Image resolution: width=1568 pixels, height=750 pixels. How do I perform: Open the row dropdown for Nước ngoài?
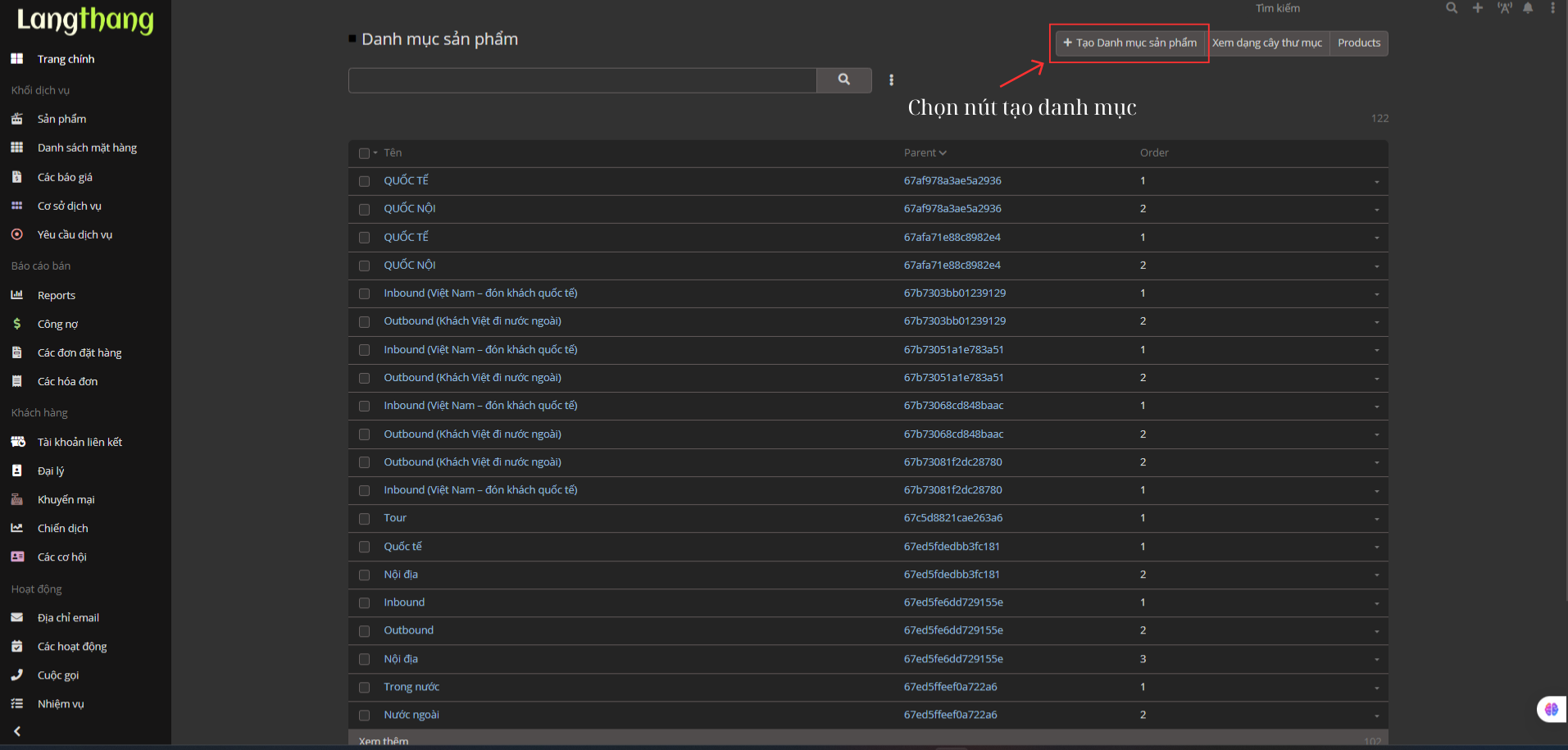tap(1376, 716)
